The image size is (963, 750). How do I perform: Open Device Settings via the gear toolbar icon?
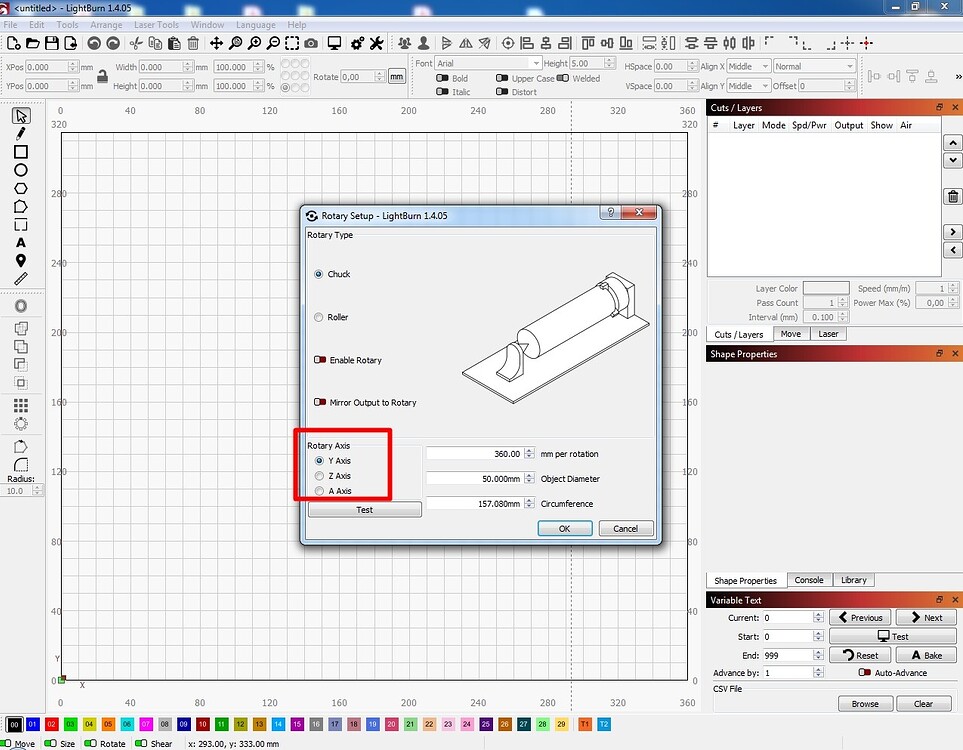click(356, 43)
